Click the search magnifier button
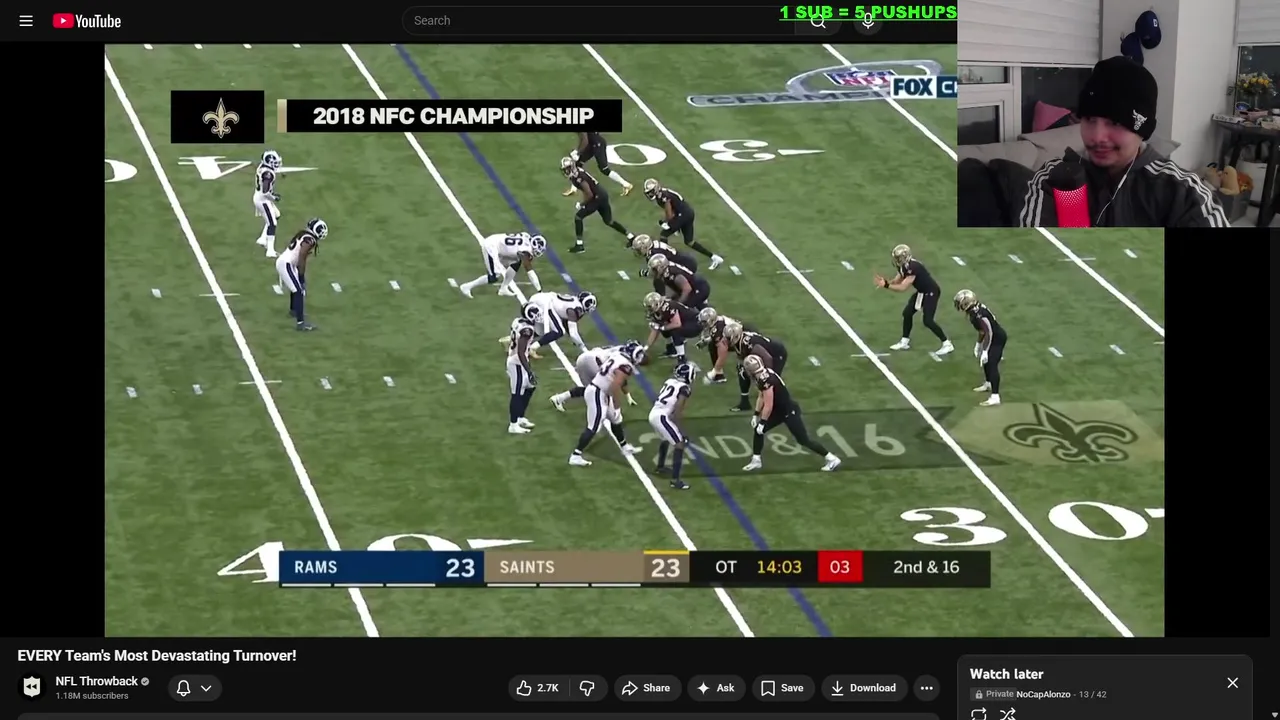The image size is (1280, 720). point(818,20)
